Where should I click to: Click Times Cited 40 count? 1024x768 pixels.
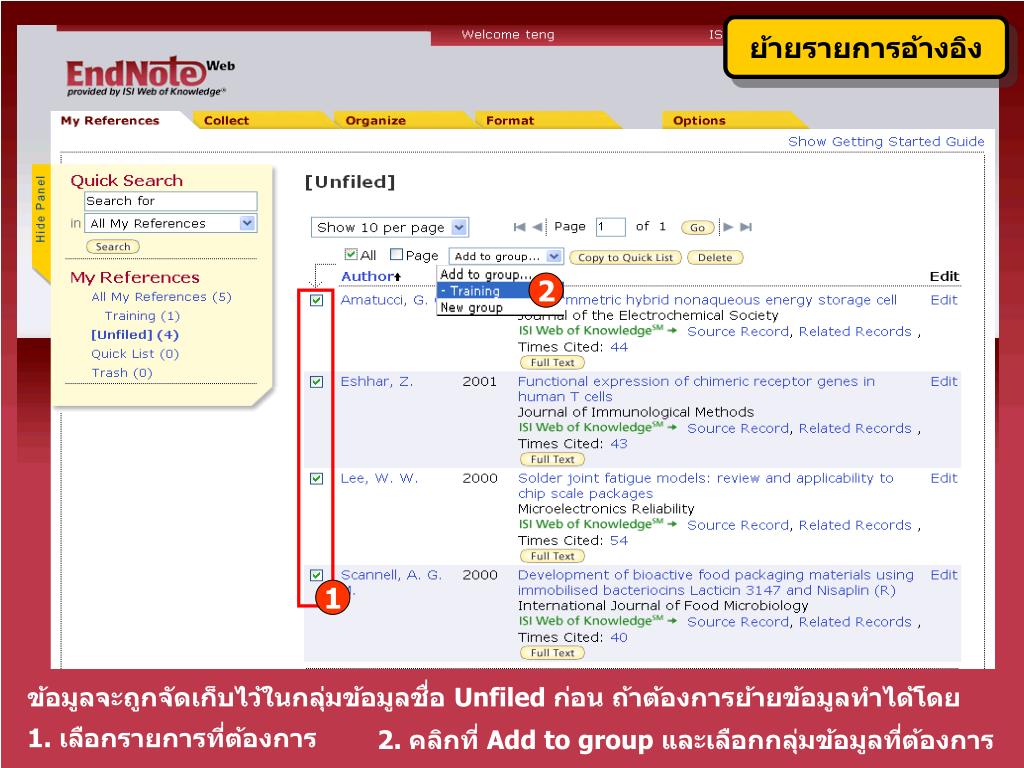click(x=619, y=637)
